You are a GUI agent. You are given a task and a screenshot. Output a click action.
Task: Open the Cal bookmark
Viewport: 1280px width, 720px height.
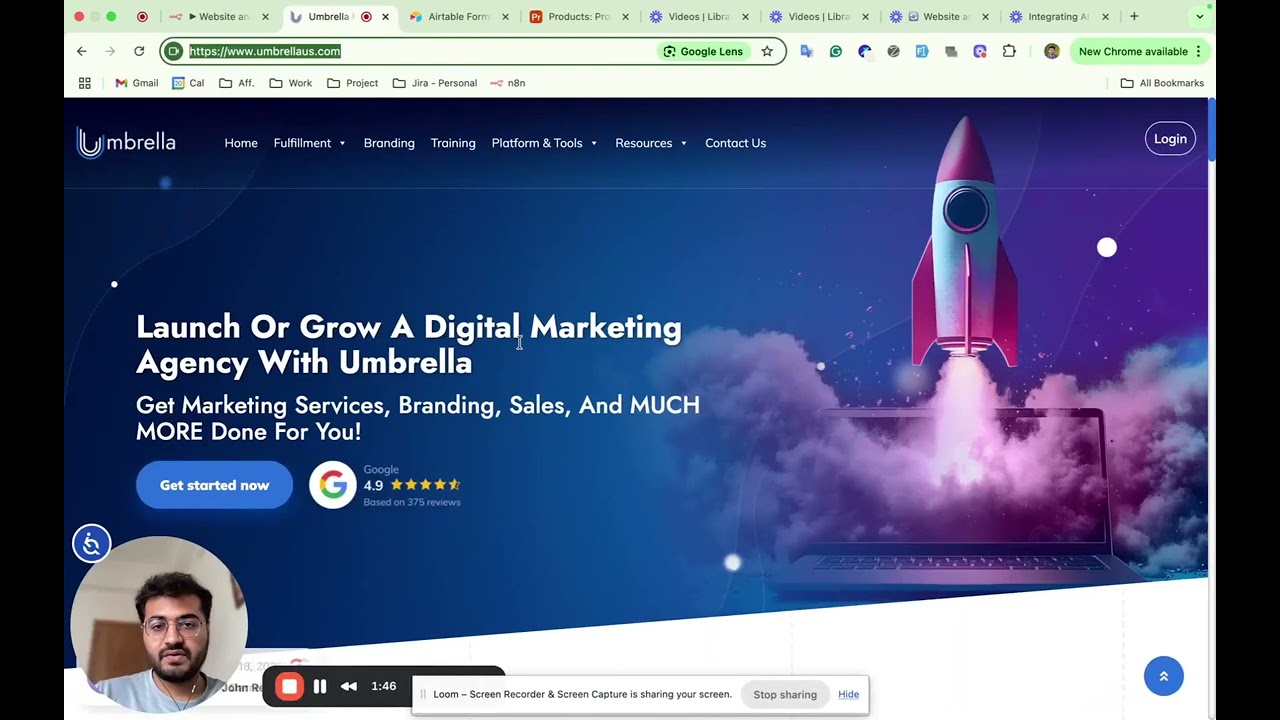click(x=188, y=83)
